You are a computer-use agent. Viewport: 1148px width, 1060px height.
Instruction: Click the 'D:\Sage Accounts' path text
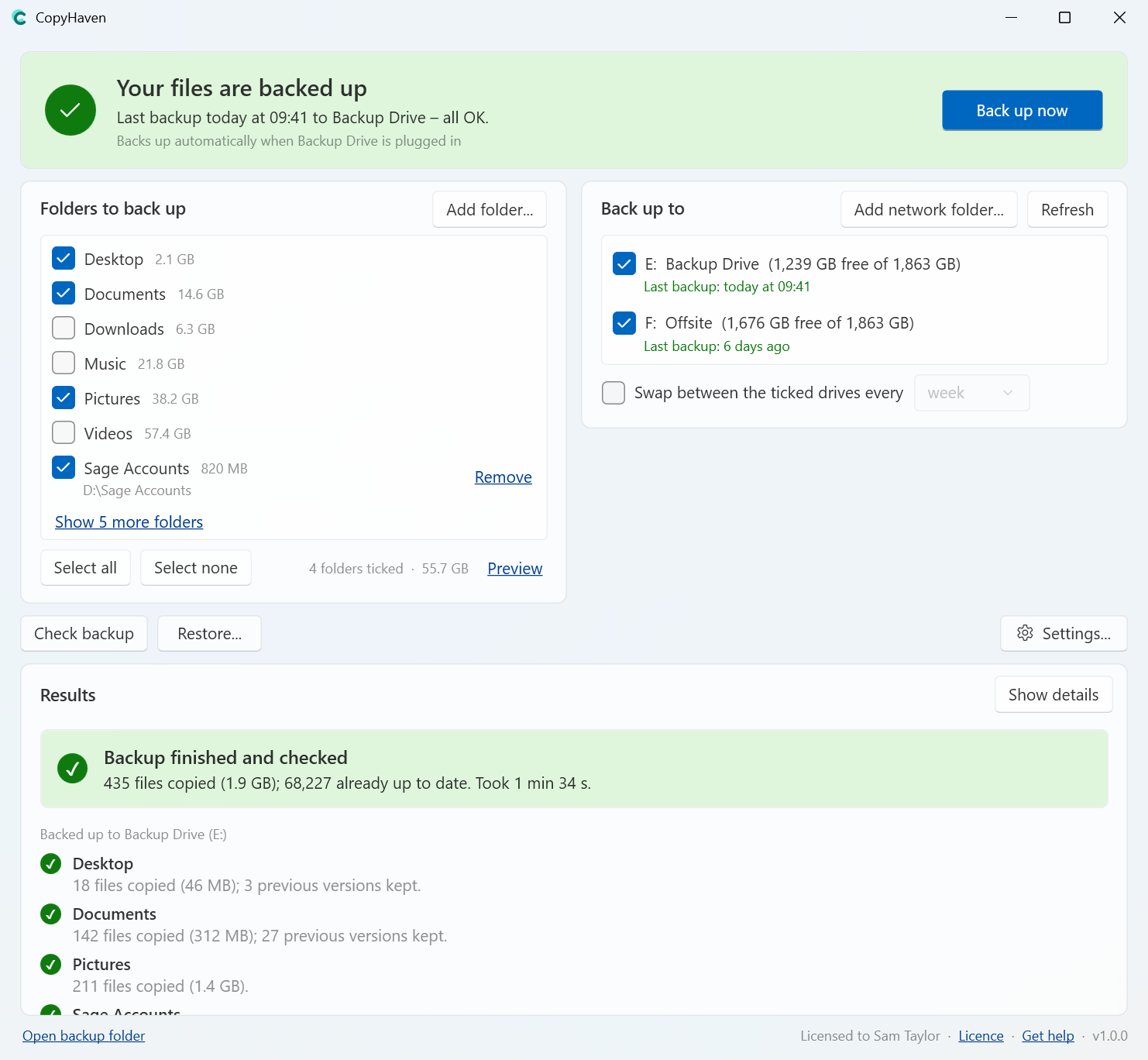pyautogui.click(x=137, y=490)
